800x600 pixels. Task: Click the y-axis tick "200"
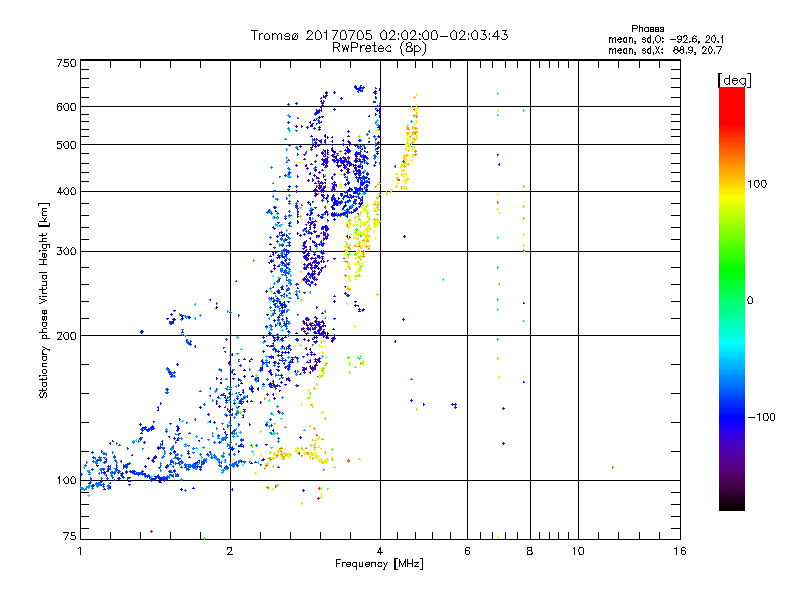[66, 336]
